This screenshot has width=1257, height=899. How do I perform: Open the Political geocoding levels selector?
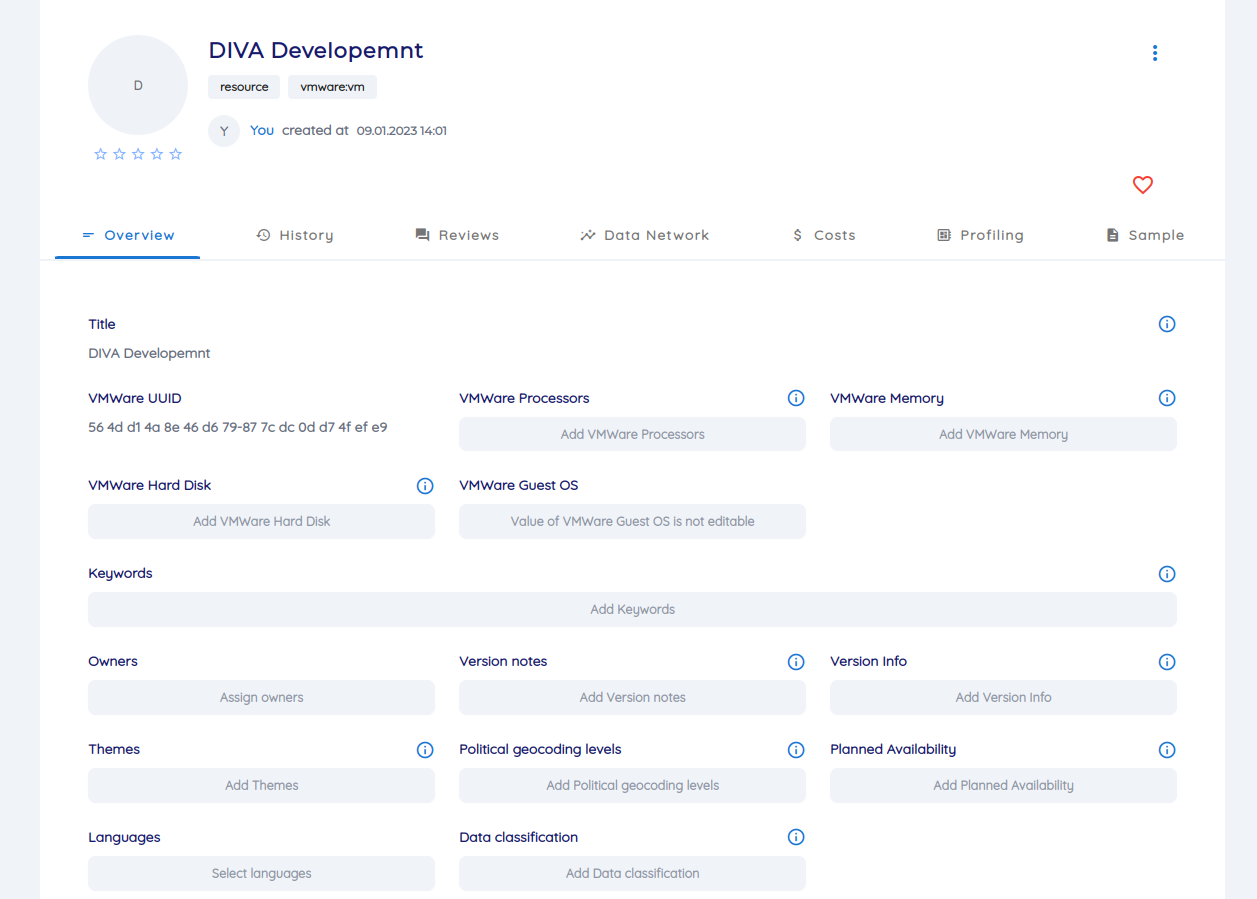(x=632, y=785)
